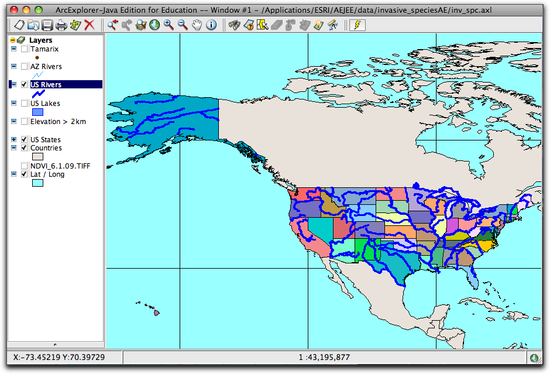Click the Add Layers icon
The height and width of the screenshot is (374, 550).
(x=75, y=25)
